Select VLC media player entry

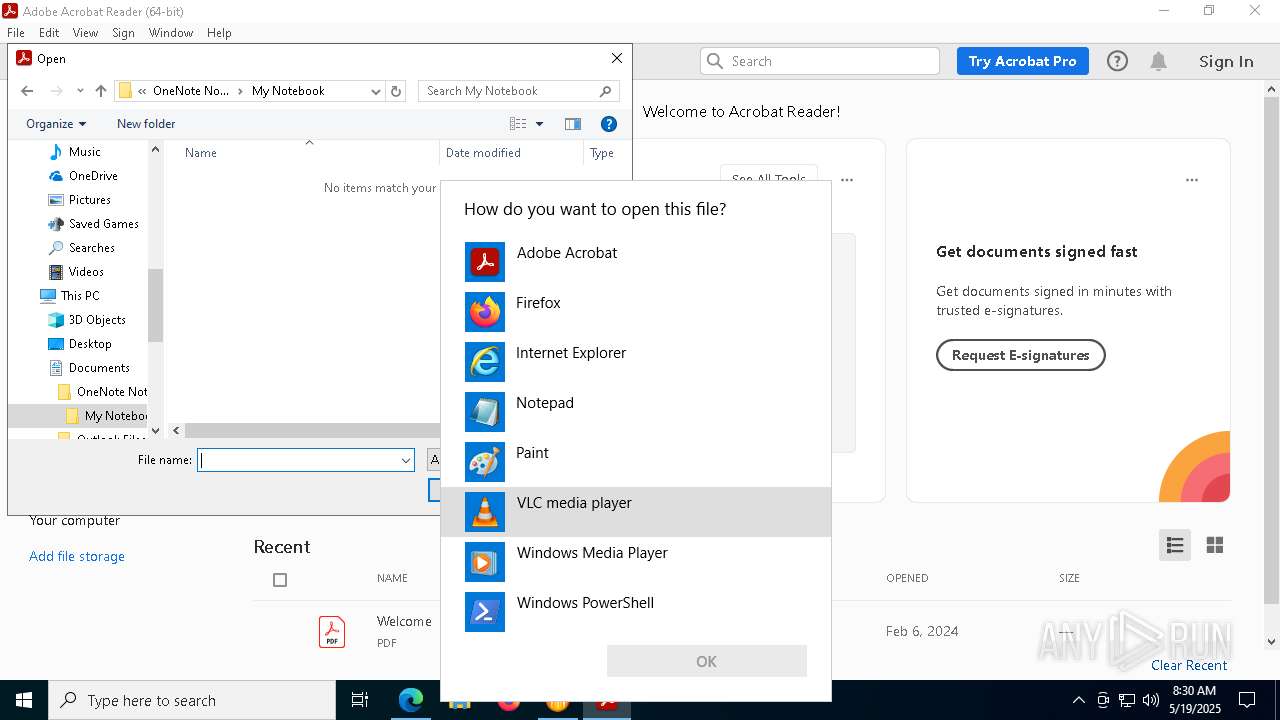click(635, 512)
